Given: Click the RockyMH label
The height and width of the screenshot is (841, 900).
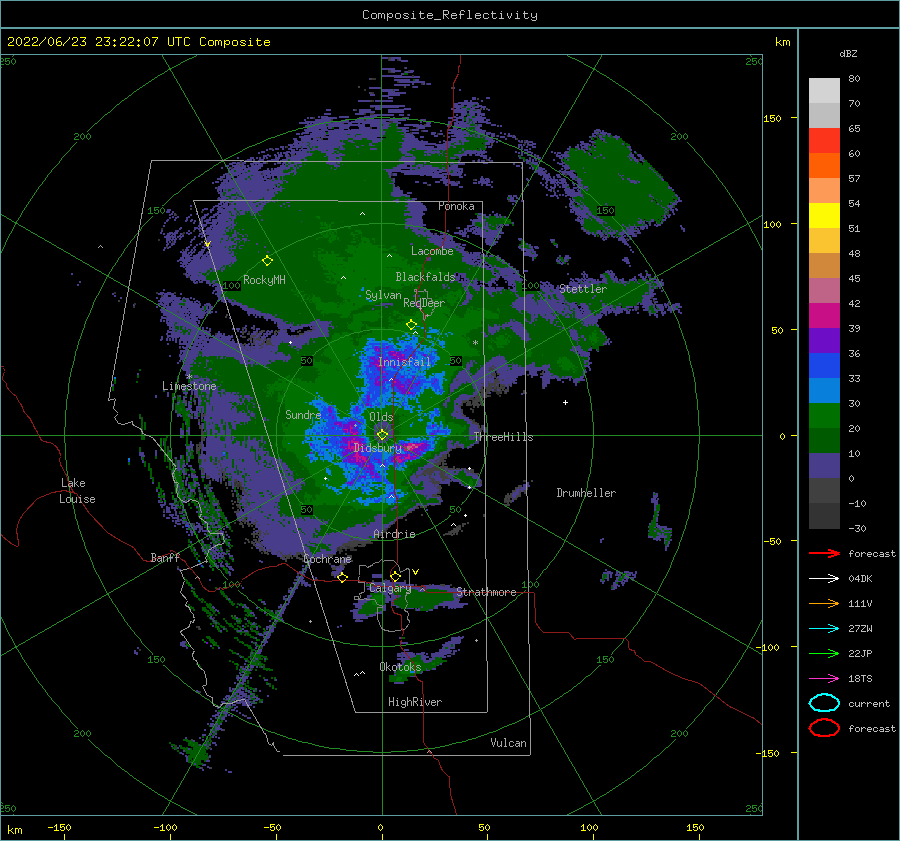Looking at the screenshot, I should 264,280.
